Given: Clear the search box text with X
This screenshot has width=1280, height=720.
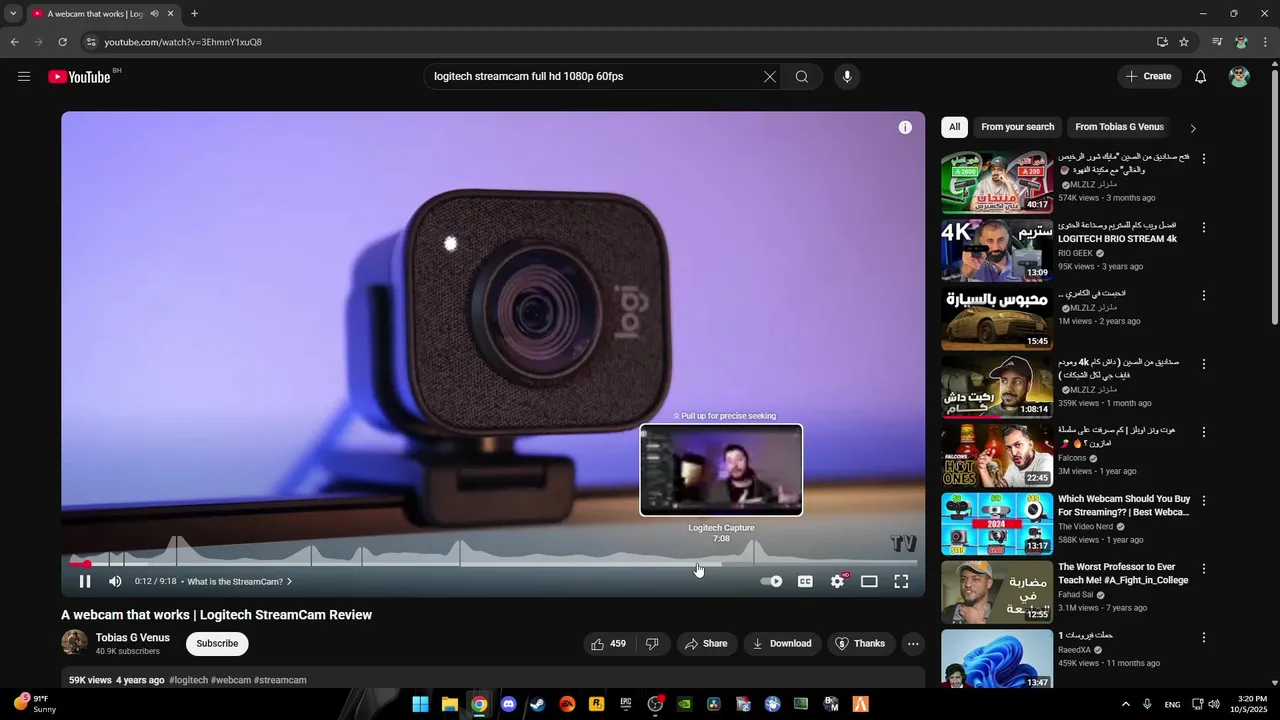Looking at the screenshot, I should pos(770,77).
